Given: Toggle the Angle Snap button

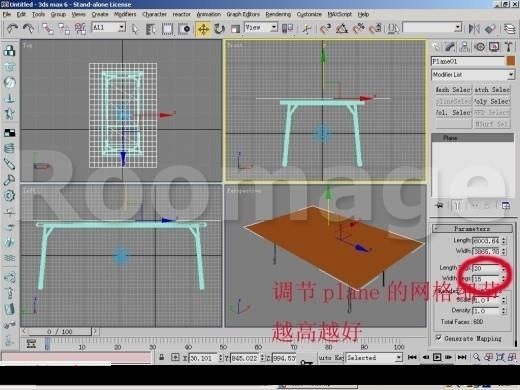Looking at the screenshot, I should [342, 29].
